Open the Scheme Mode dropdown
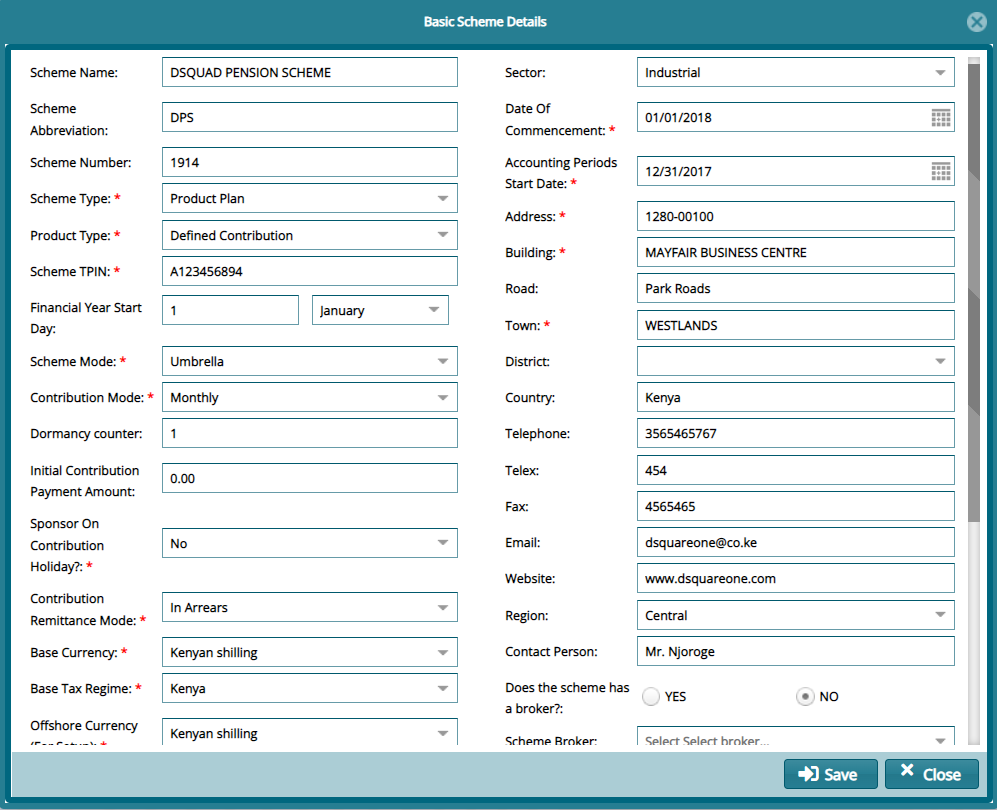997x810 pixels. click(310, 361)
